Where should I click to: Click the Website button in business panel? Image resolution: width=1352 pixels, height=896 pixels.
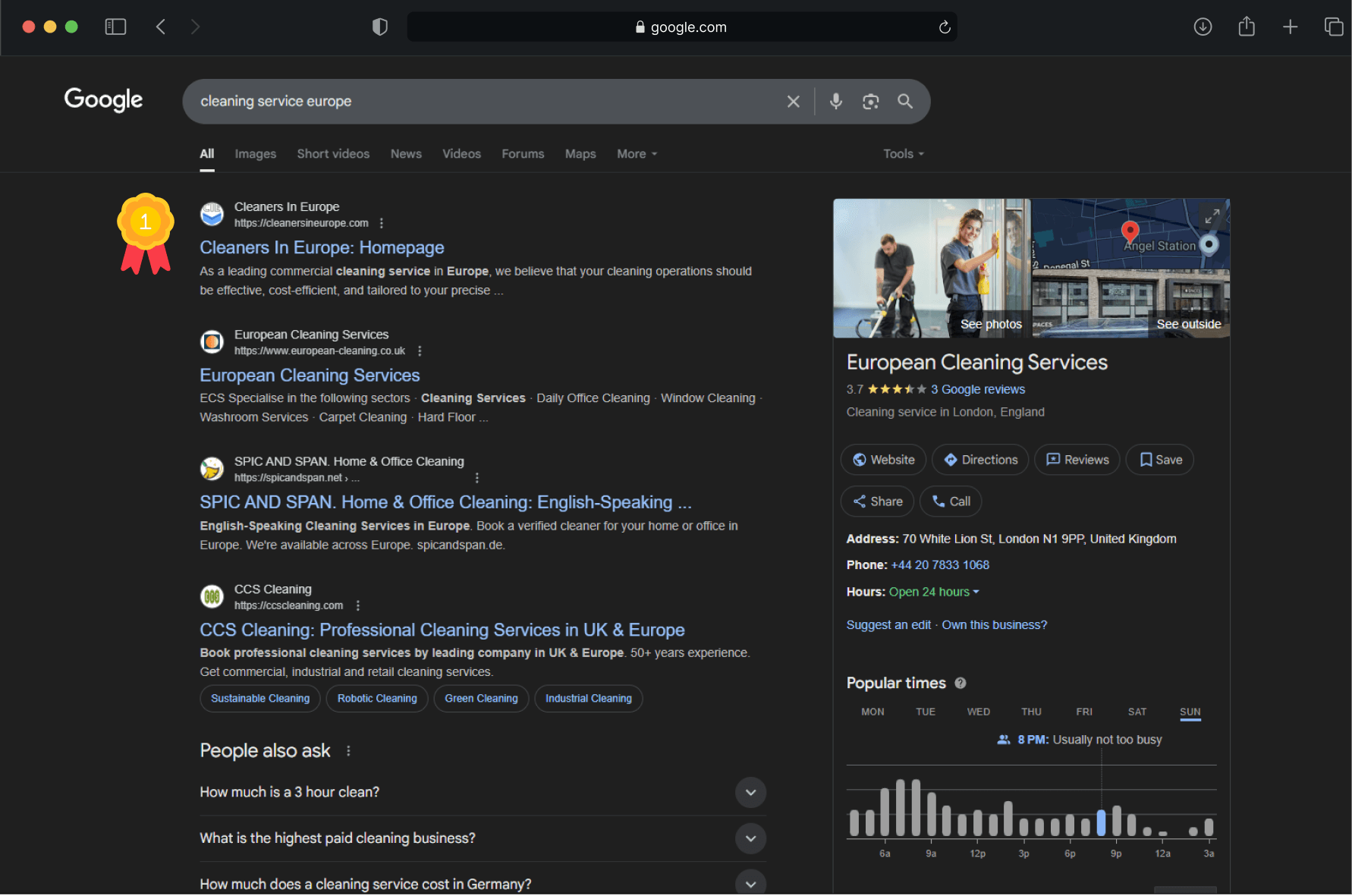[883, 460]
